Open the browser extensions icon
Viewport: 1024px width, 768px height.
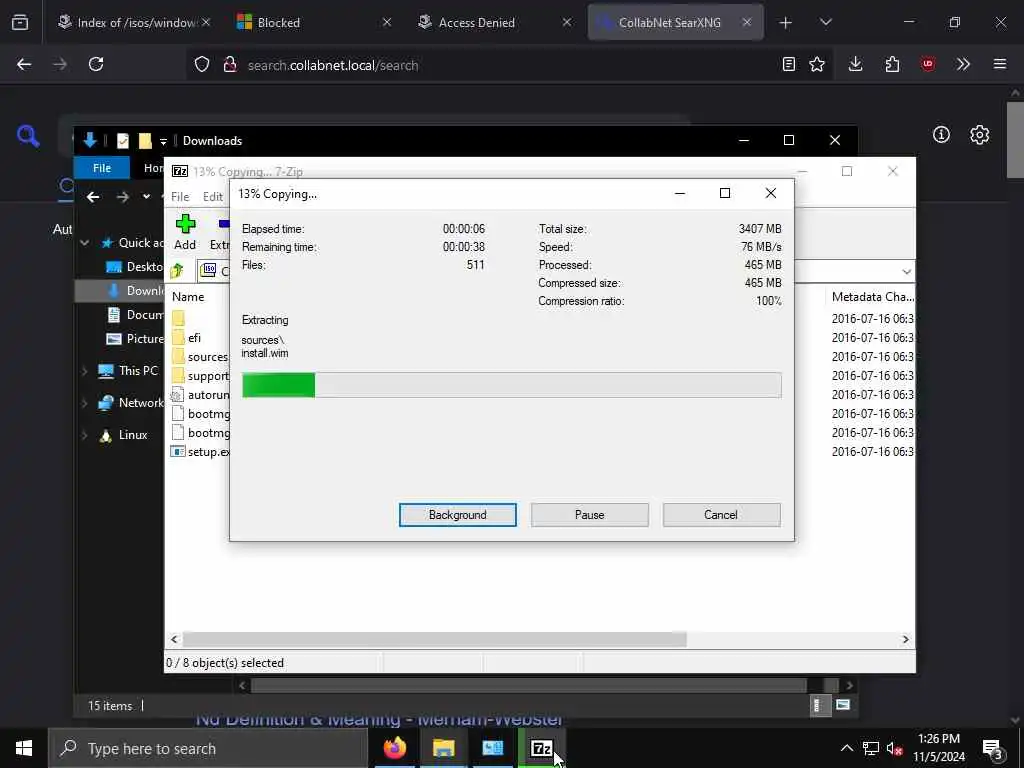(x=891, y=64)
